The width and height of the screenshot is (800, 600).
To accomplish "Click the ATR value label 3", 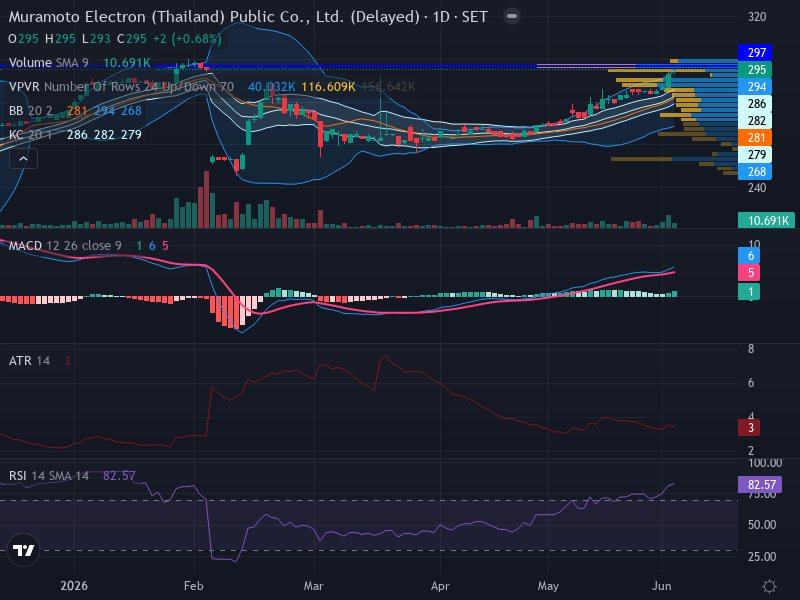I will point(749,428).
